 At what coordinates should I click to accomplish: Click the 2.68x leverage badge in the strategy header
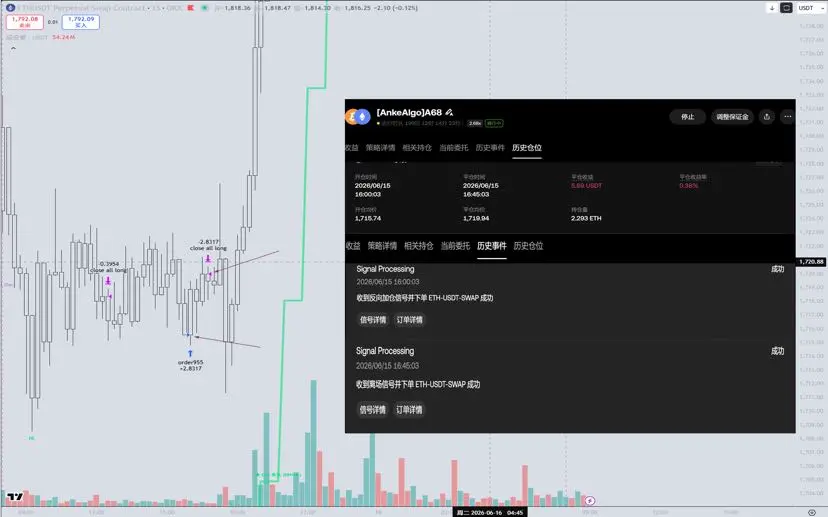click(475, 123)
